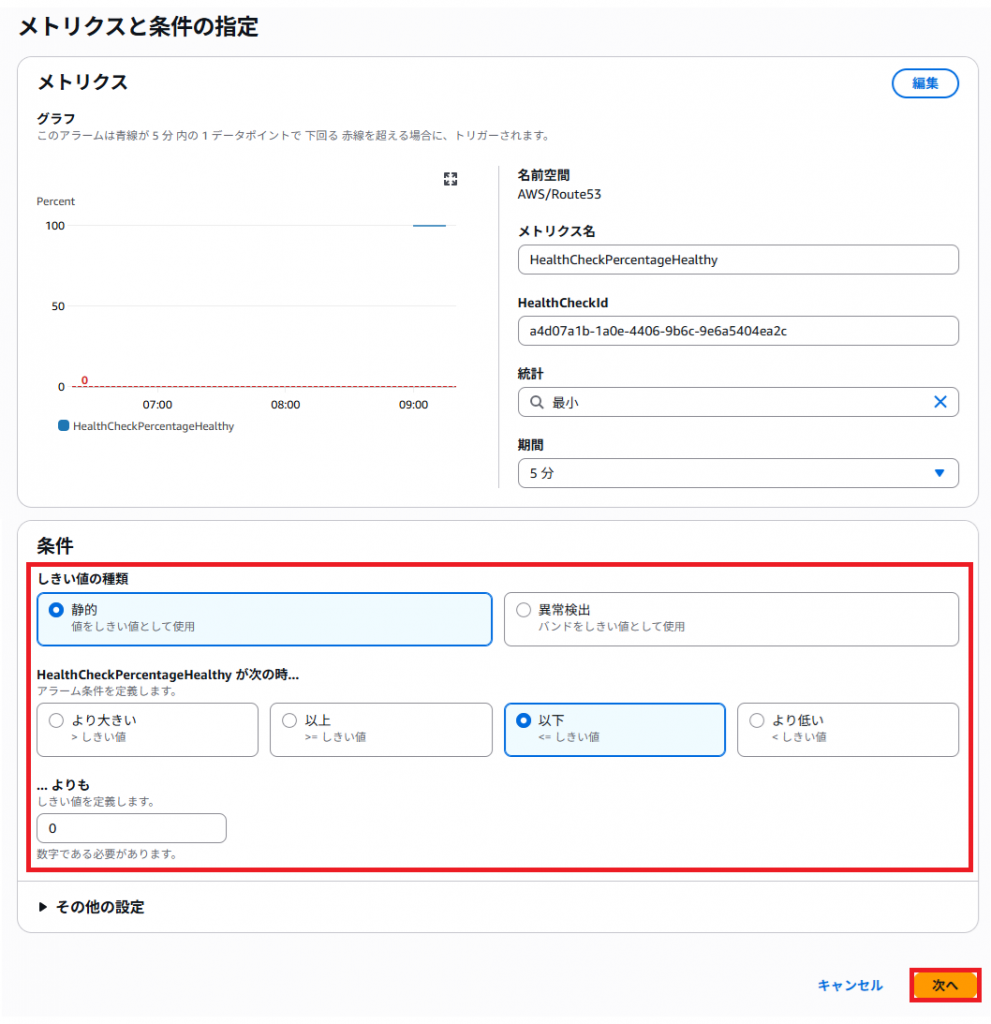Click the キャンセル link
Screen dimensions: 991x1024
(x=850, y=985)
